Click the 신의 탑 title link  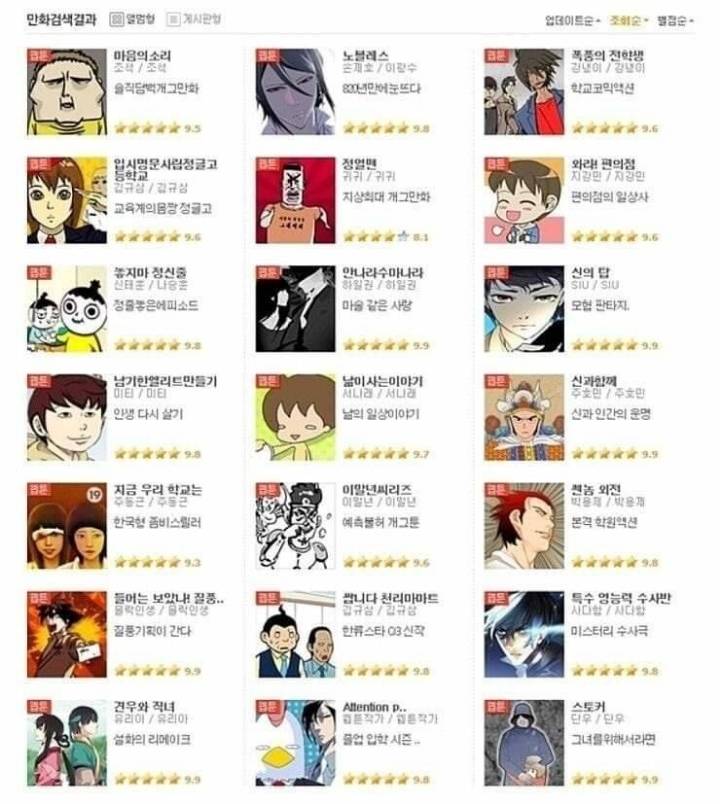(590, 272)
